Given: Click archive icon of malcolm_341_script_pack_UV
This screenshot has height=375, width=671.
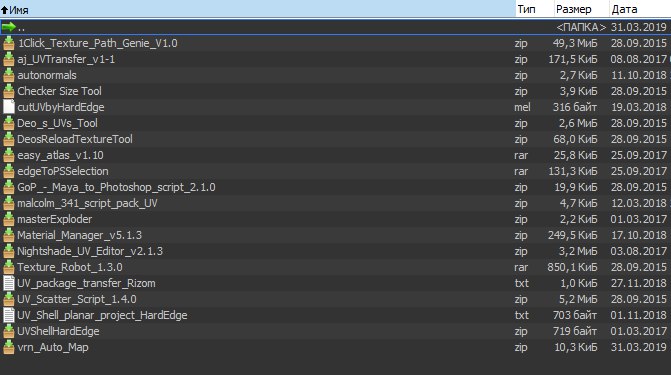Looking at the screenshot, I should tap(9, 203).
